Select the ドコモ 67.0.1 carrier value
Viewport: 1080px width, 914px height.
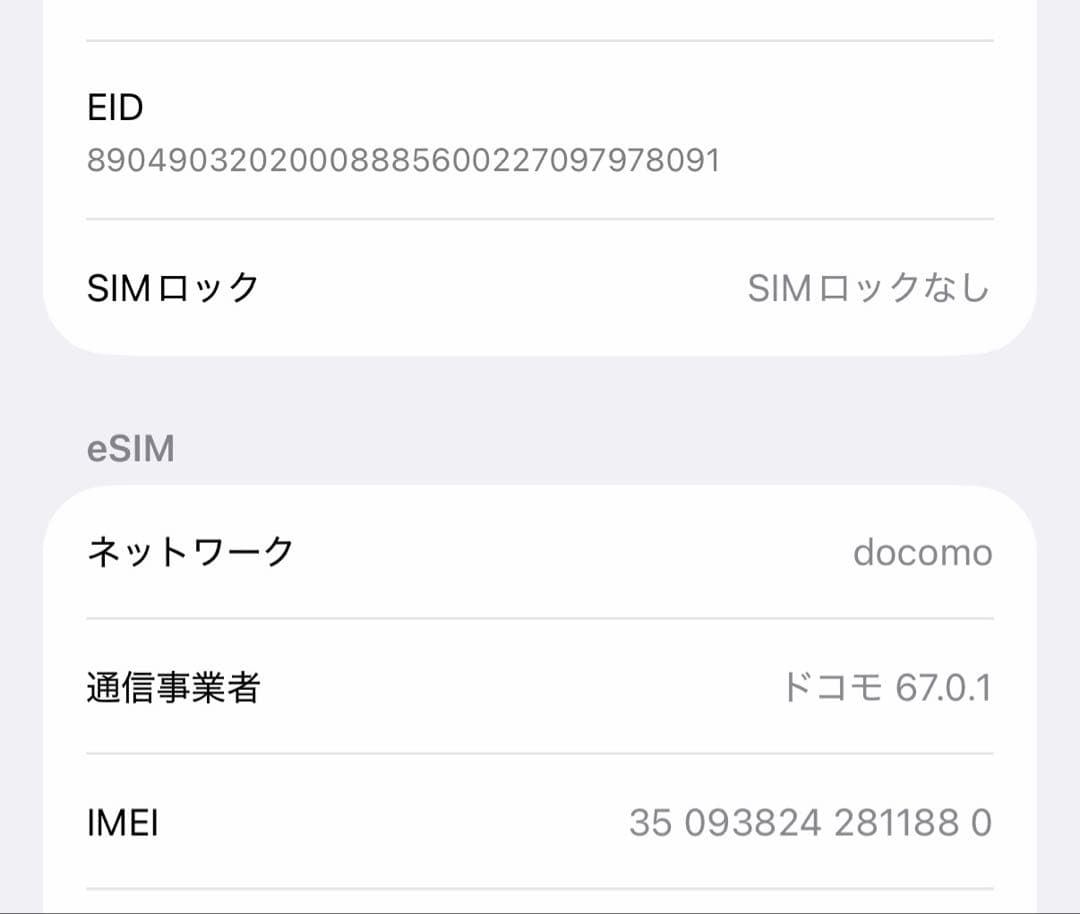[888, 687]
